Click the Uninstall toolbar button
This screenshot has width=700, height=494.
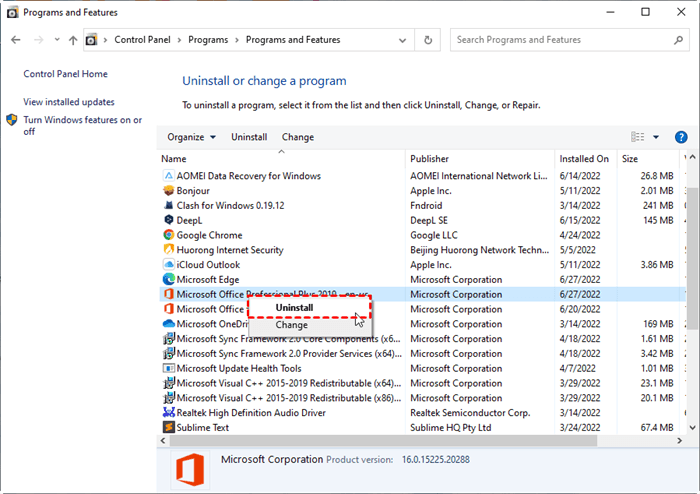tap(249, 137)
